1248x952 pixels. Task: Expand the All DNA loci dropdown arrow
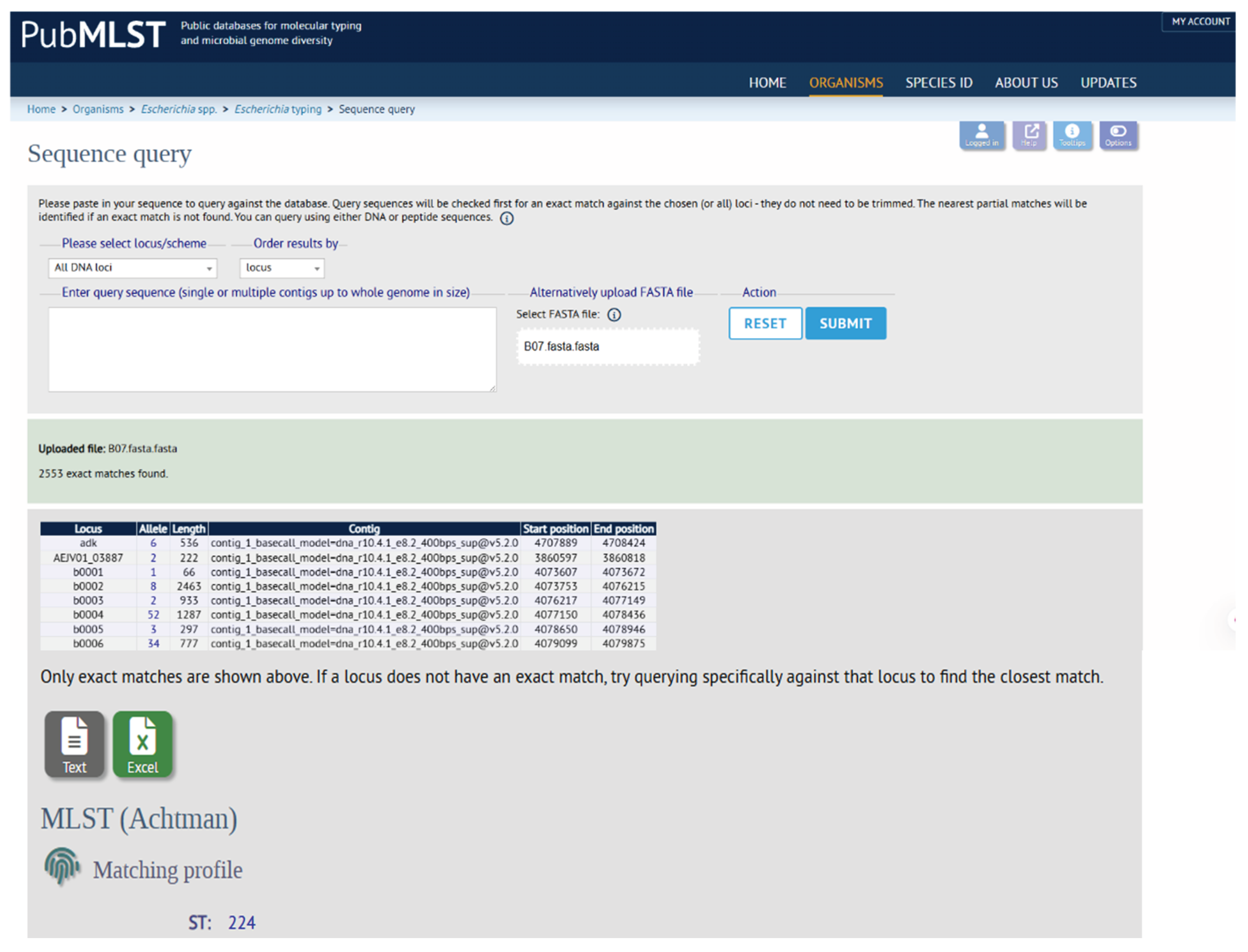[210, 267]
